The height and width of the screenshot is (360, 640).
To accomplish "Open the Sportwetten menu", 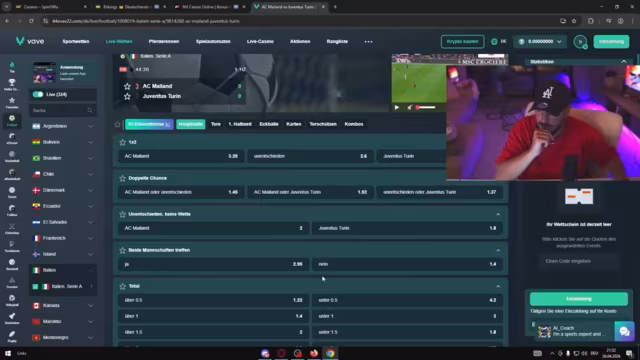I will click(76, 41).
